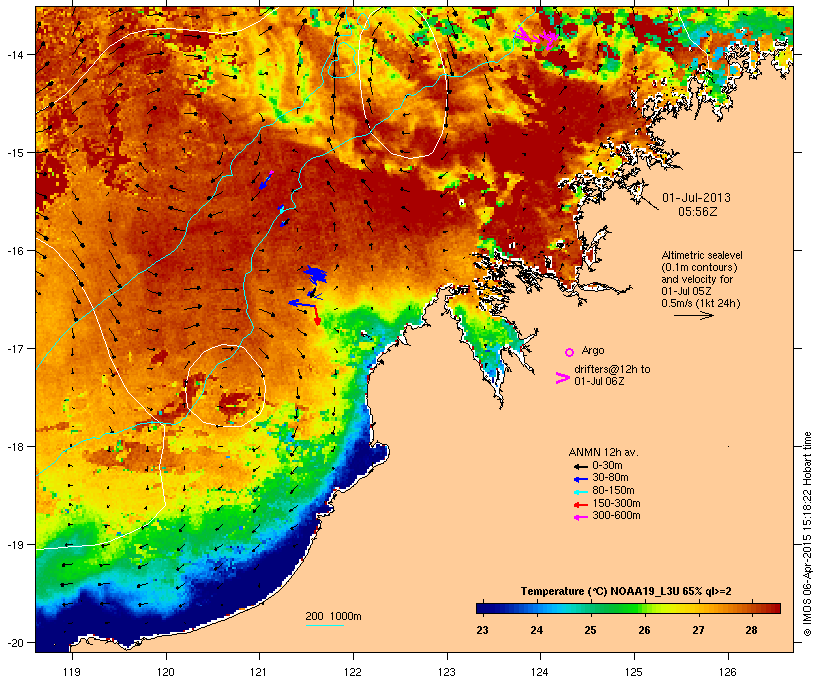Image resolution: width=820 pixels, height=680 pixels.
Task: Click the '200 1000m' isobath label
Action: [x=333, y=616]
